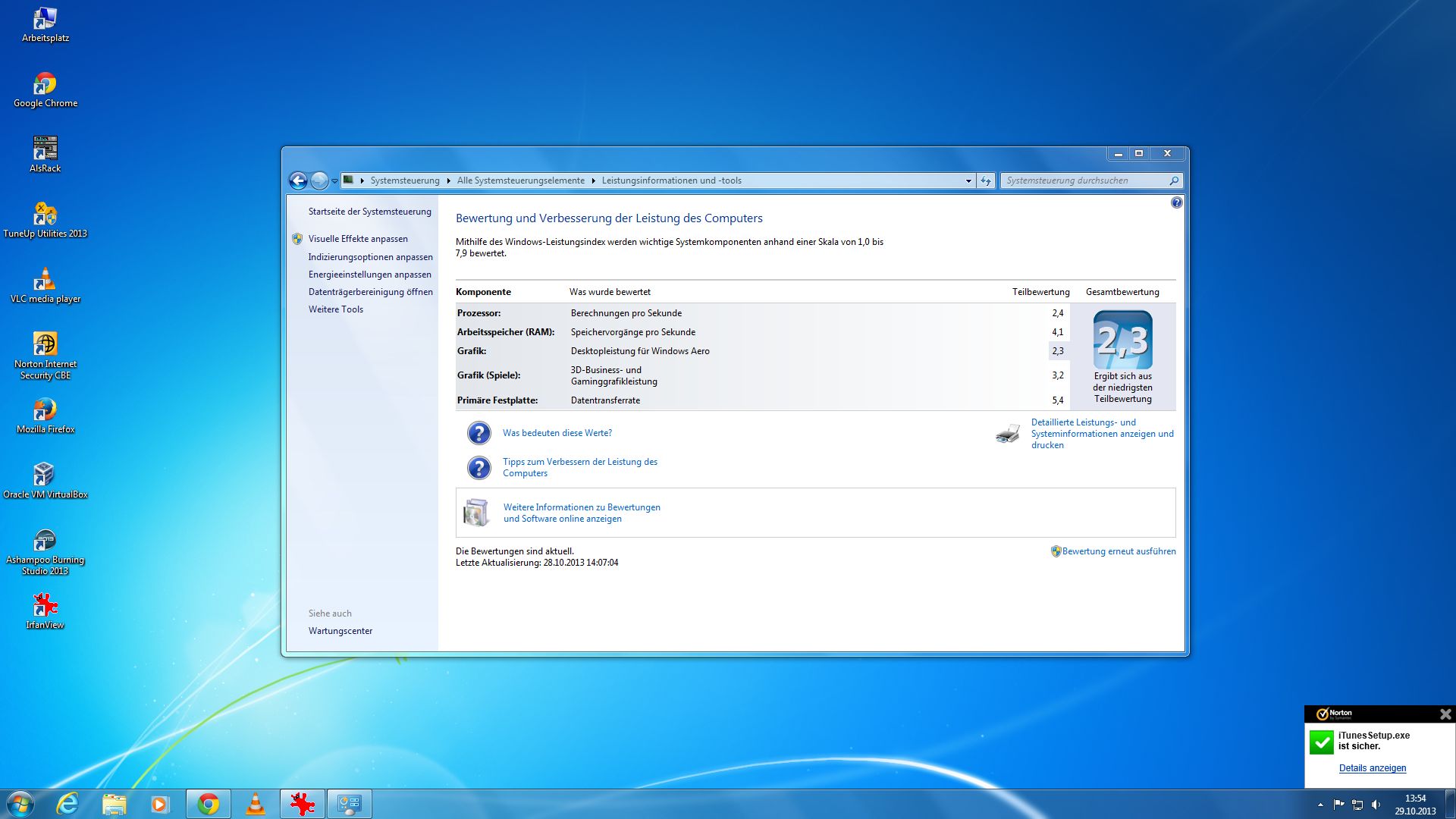Click Visuelle Effekte anpassen in sidebar
Screen dimensions: 1456x819
pos(357,239)
